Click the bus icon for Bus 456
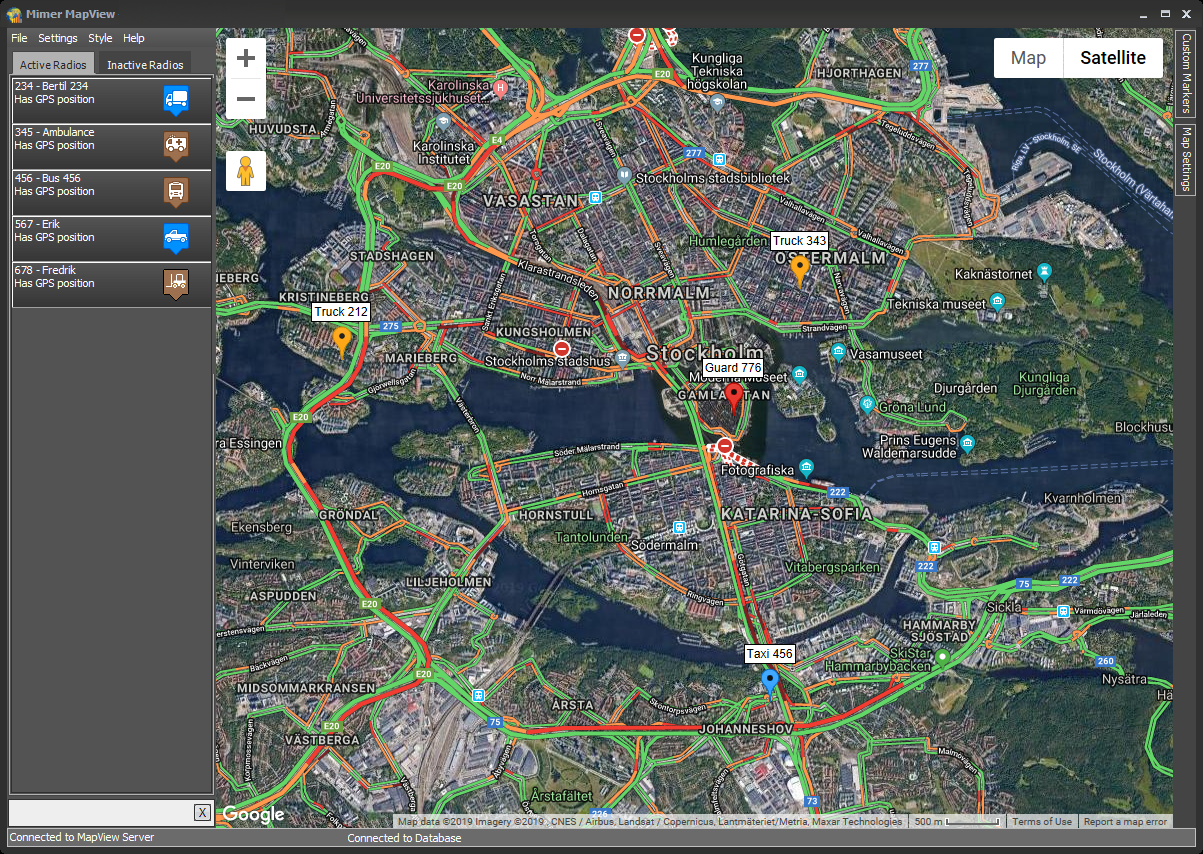The width and height of the screenshot is (1203, 854). pyautogui.click(x=176, y=192)
